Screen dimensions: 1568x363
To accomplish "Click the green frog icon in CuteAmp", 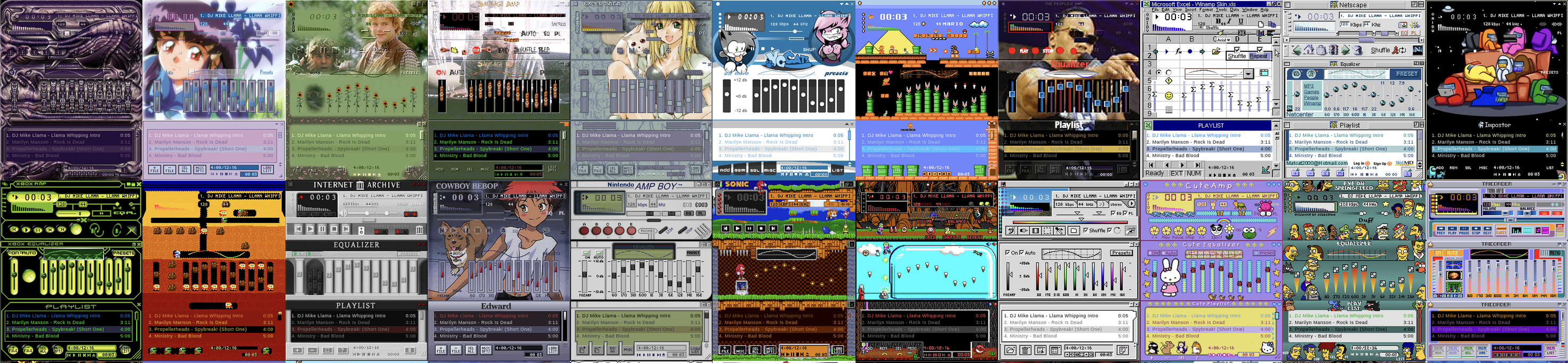I will pyautogui.click(x=1250, y=233).
